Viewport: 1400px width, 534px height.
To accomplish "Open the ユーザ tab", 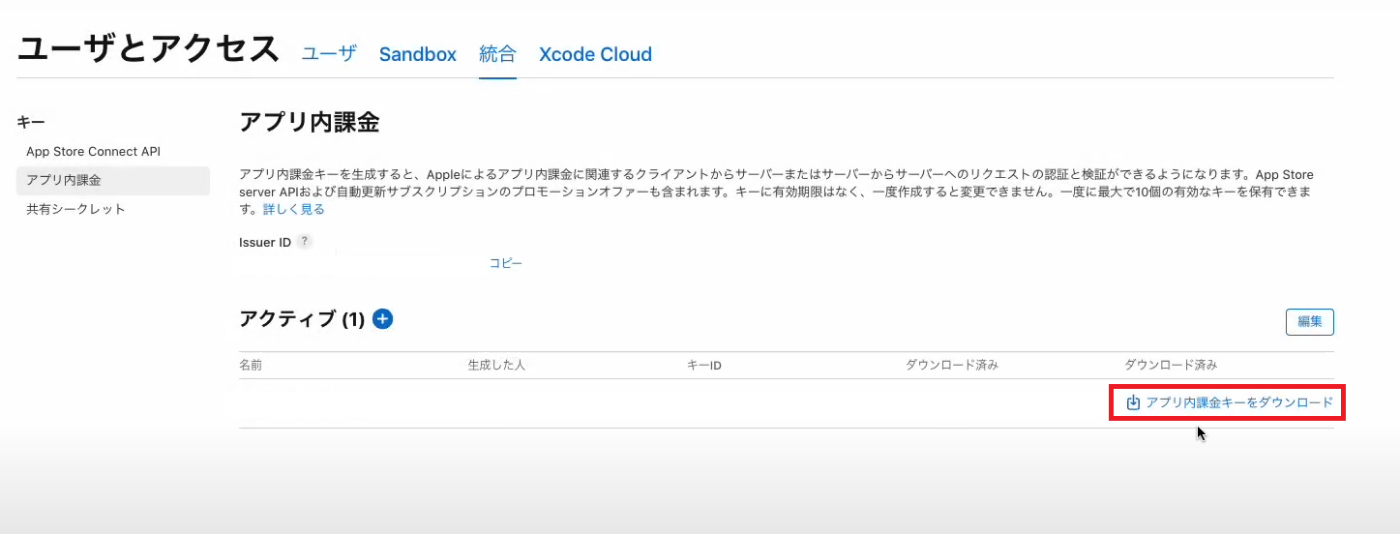I will (x=329, y=54).
